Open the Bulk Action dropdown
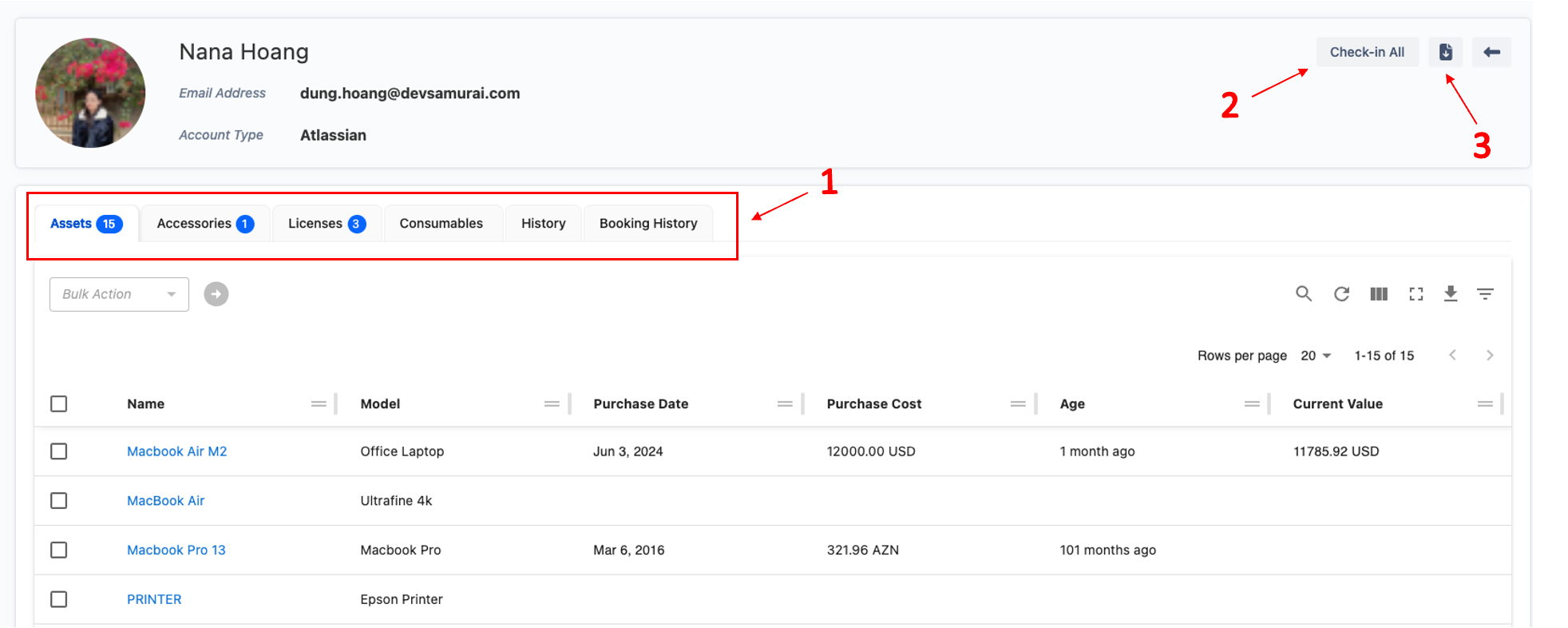The image size is (1568, 628). [119, 294]
